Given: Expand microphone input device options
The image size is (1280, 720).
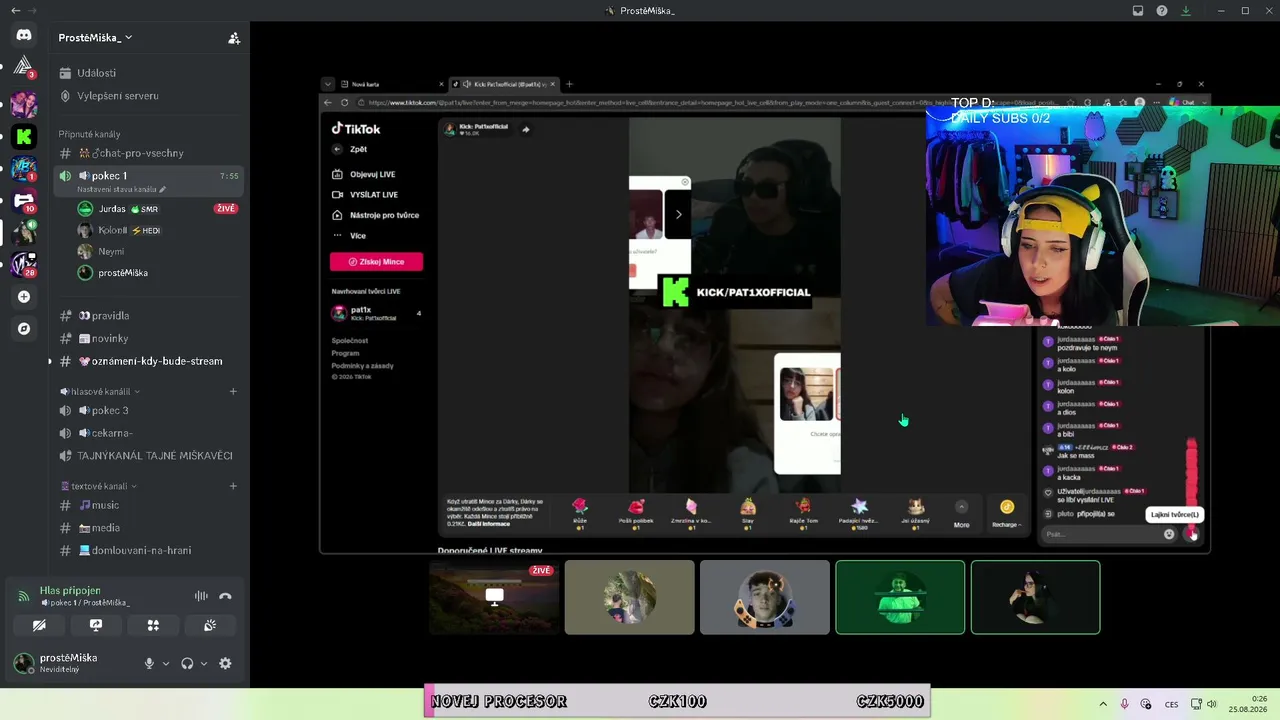Looking at the screenshot, I should point(166,663).
